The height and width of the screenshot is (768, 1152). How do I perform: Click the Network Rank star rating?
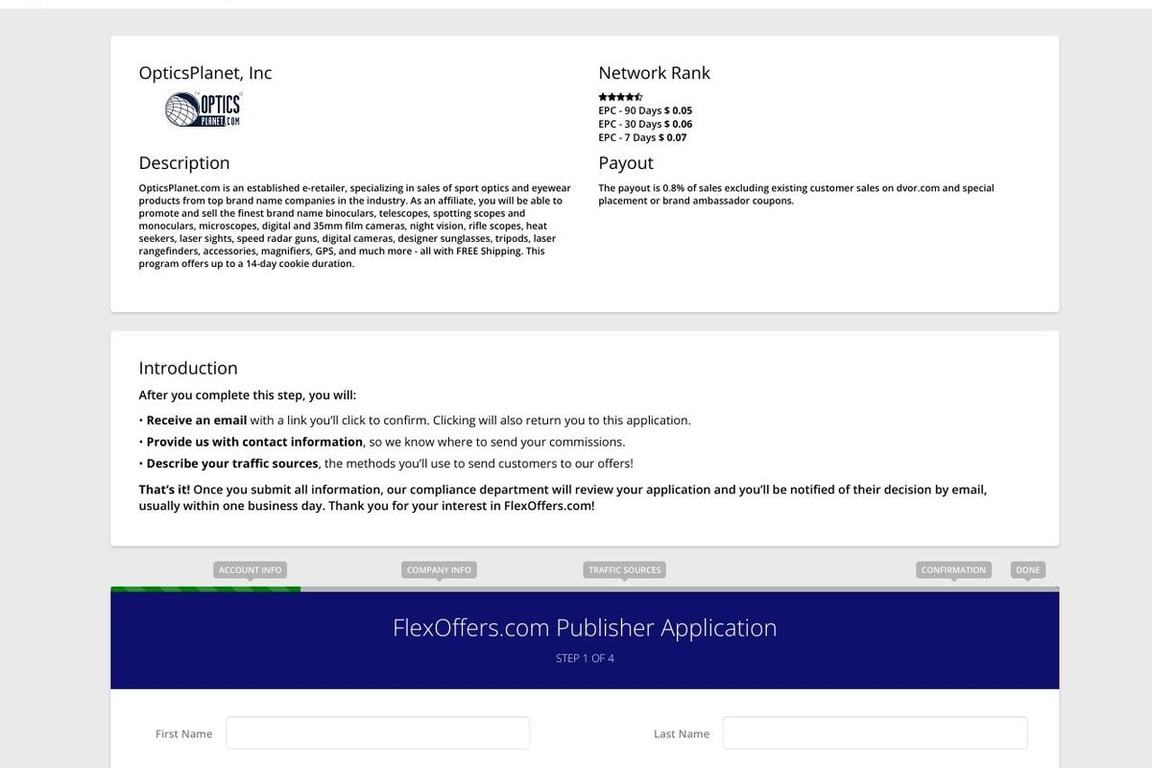point(620,97)
